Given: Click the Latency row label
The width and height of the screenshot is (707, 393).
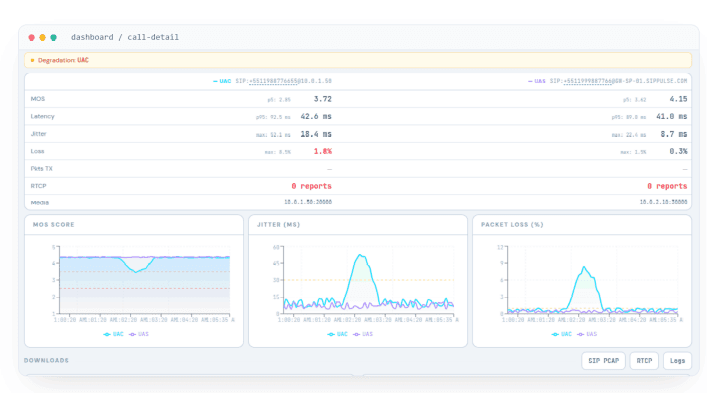Looking at the screenshot, I should click(x=42, y=116).
